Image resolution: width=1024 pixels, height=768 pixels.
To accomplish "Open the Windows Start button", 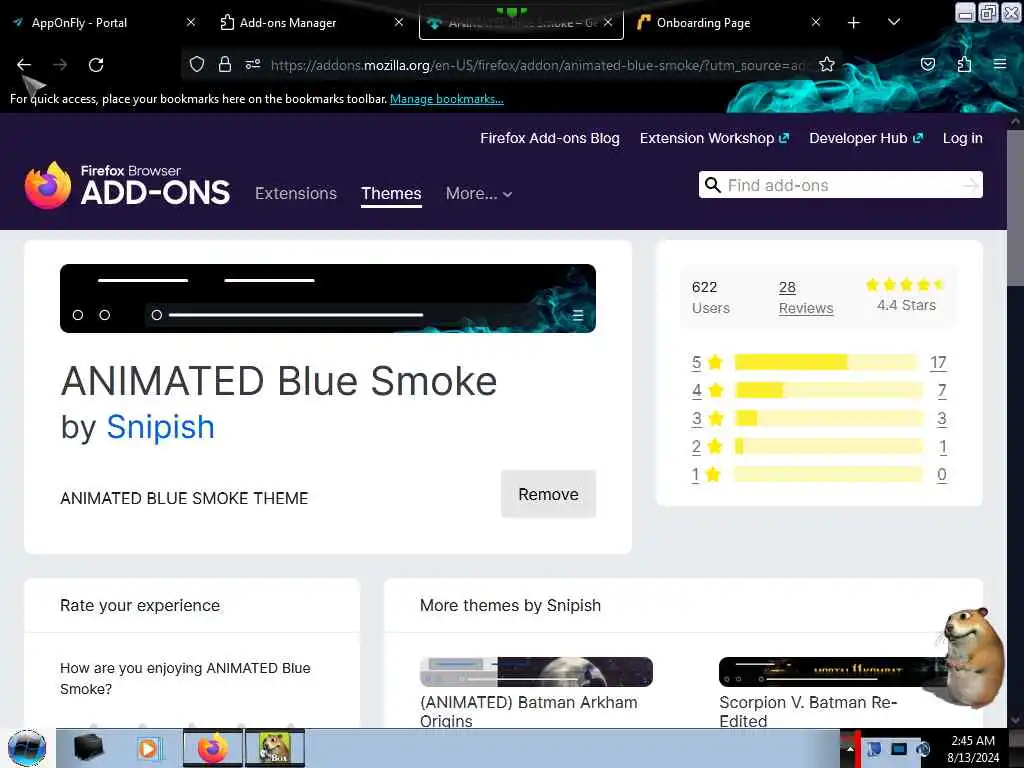I will [27, 748].
